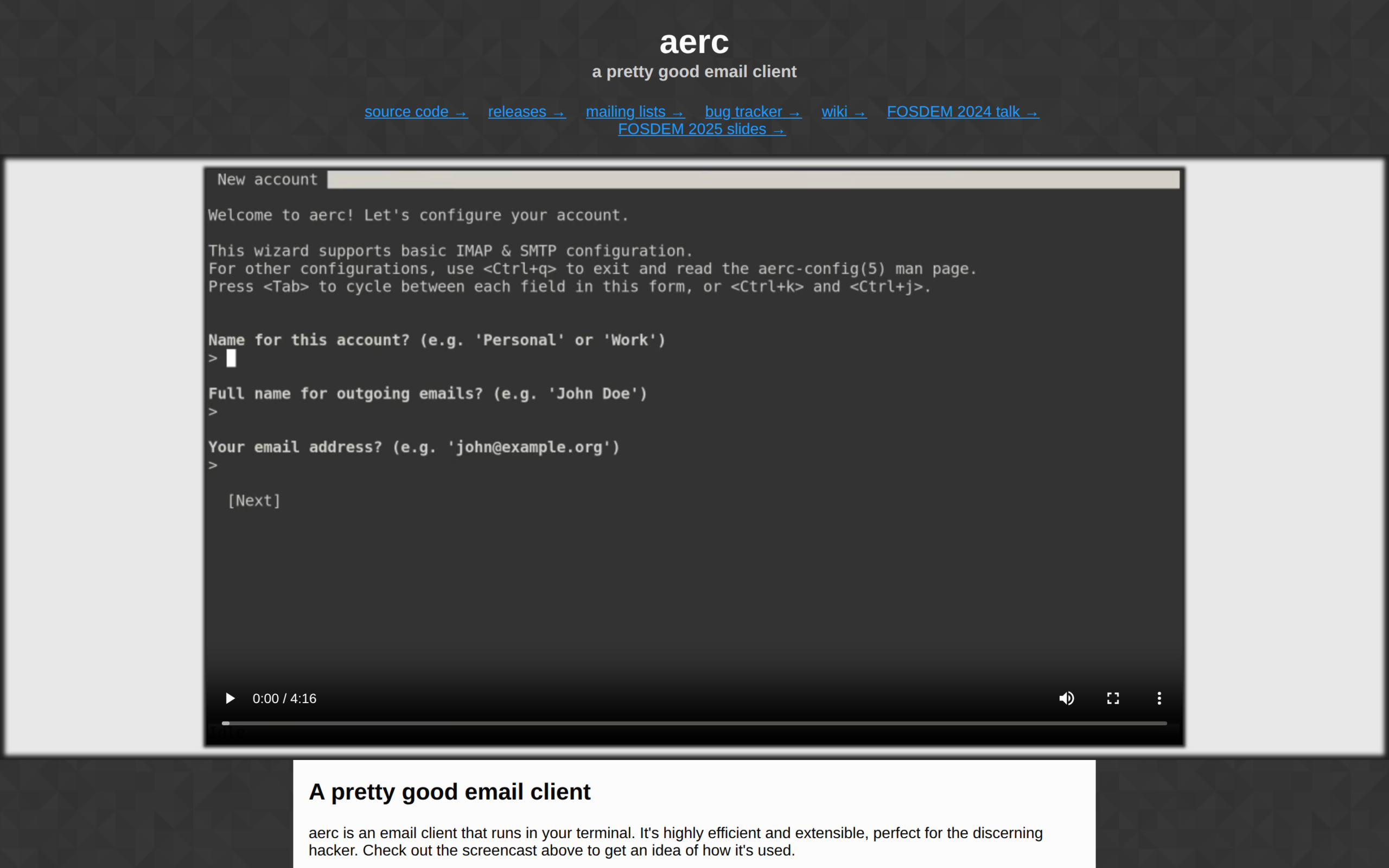This screenshot has height=868, width=1389.
Task: Open the video's three-dot options menu
Action: [x=1159, y=698]
